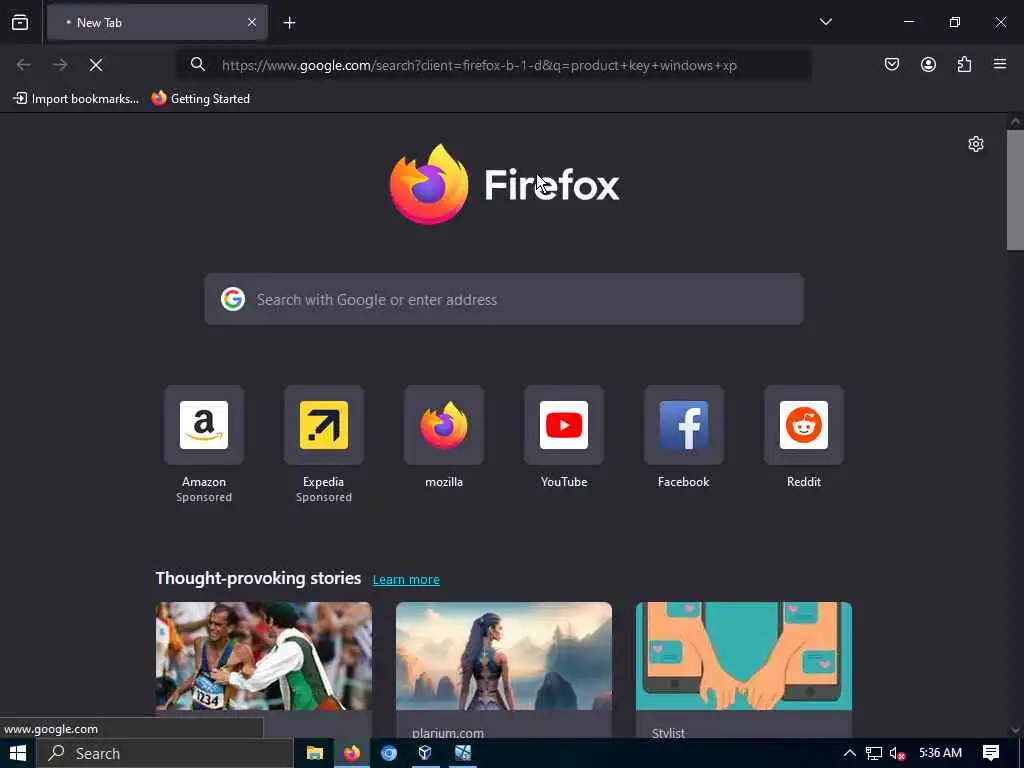
Task: Click the search magnifier in the address bar
Action: (x=197, y=64)
